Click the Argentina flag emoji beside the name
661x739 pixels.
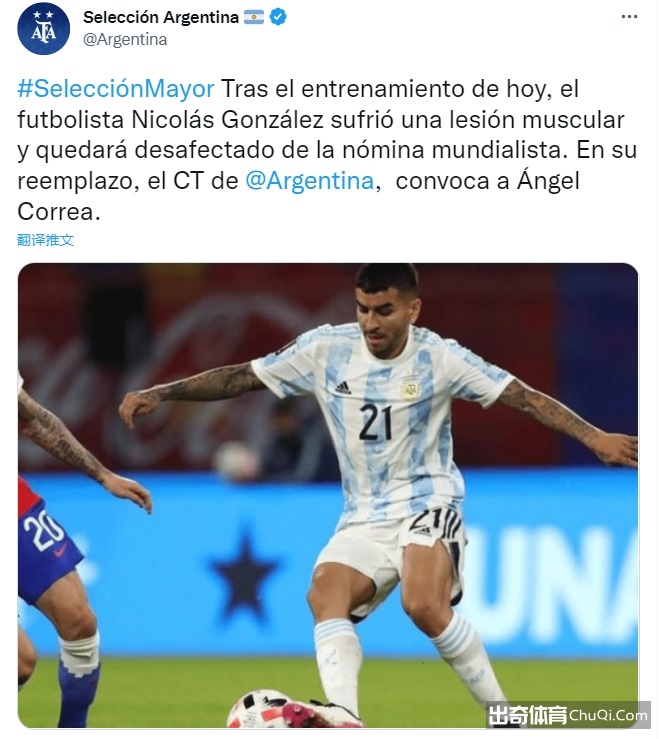[254, 17]
